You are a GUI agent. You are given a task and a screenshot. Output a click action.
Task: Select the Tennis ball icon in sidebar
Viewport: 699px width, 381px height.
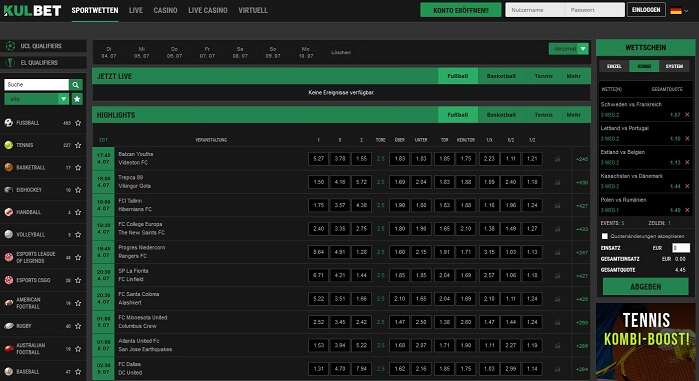(8, 145)
